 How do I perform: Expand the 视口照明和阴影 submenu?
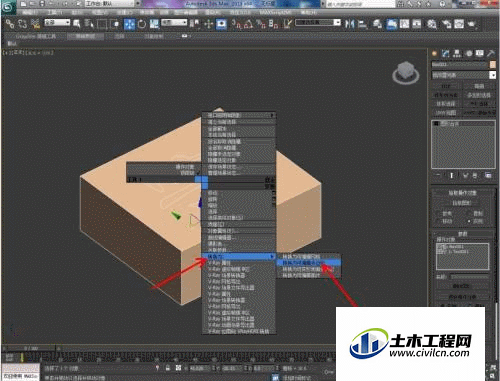239,115
